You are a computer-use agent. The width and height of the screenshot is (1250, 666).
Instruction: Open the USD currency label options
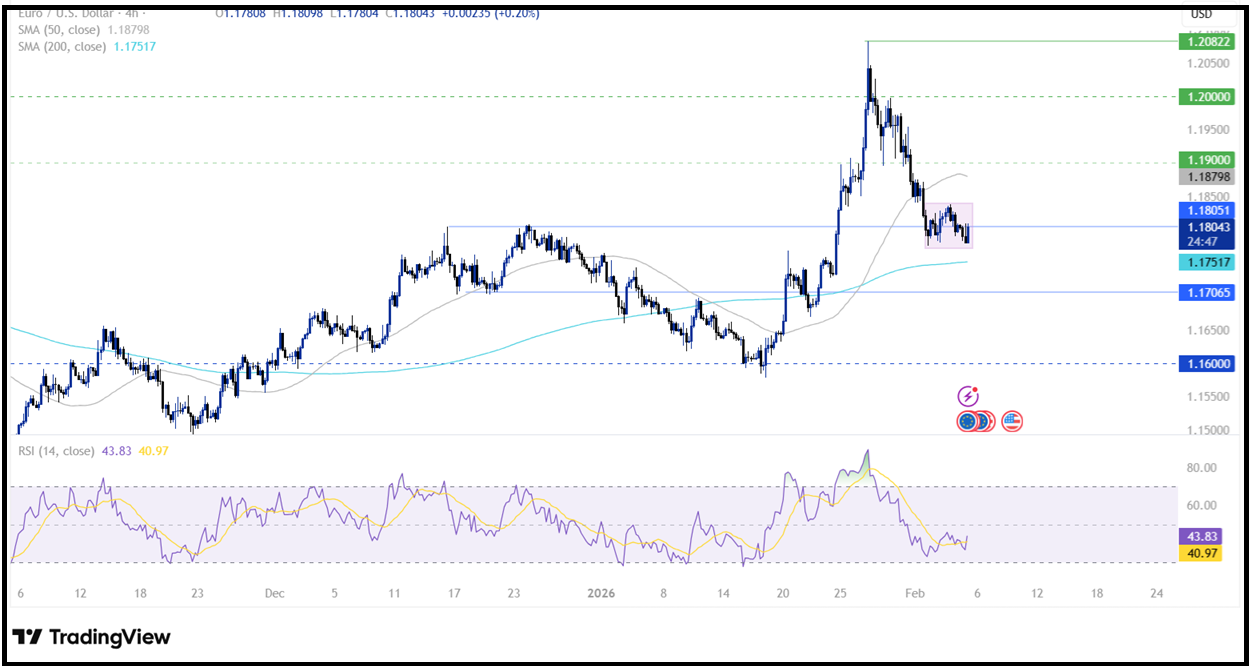click(1202, 14)
